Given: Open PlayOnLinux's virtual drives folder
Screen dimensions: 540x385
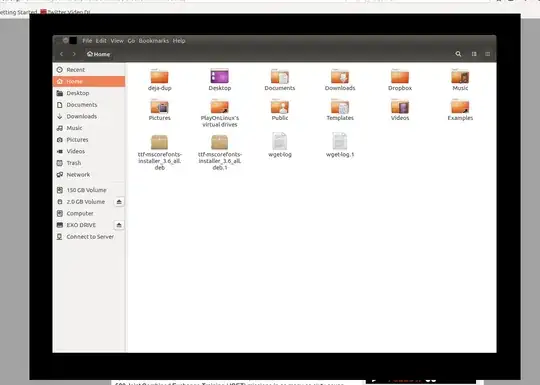Looking at the screenshot, I should [220, 113].
